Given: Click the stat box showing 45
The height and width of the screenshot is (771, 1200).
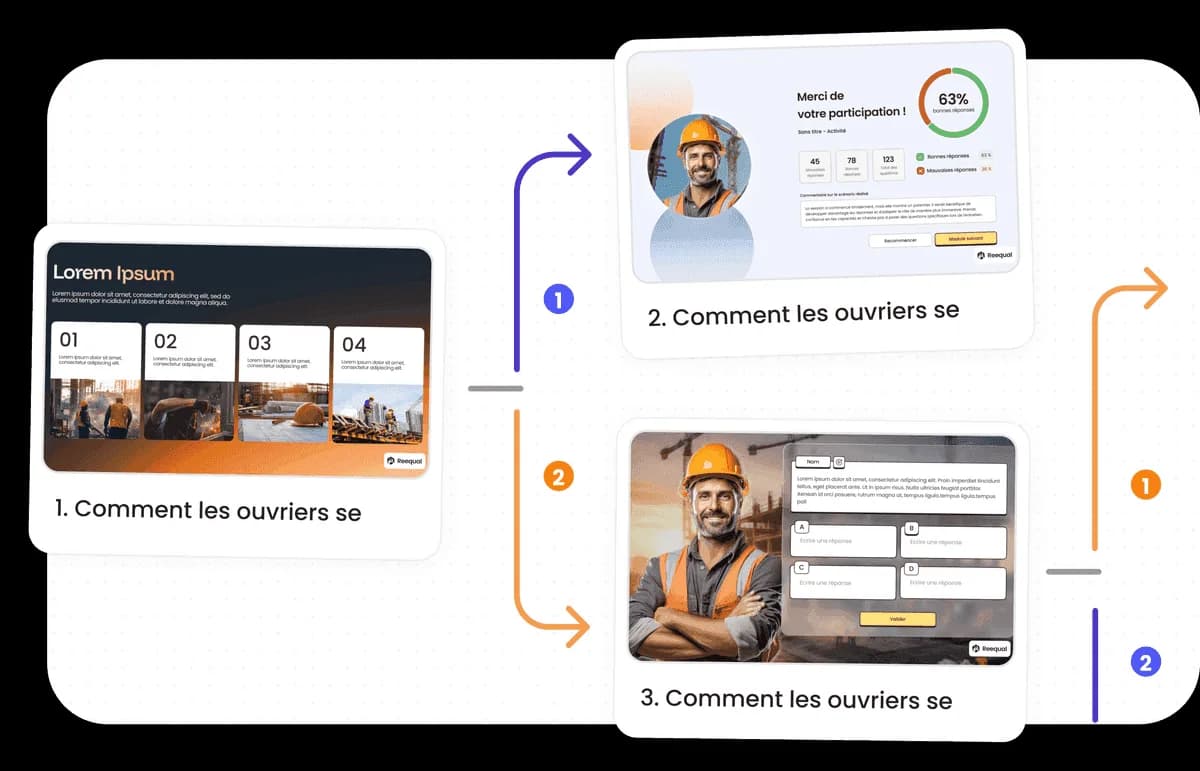Looking at the screenshot, I should coord(815,166).
